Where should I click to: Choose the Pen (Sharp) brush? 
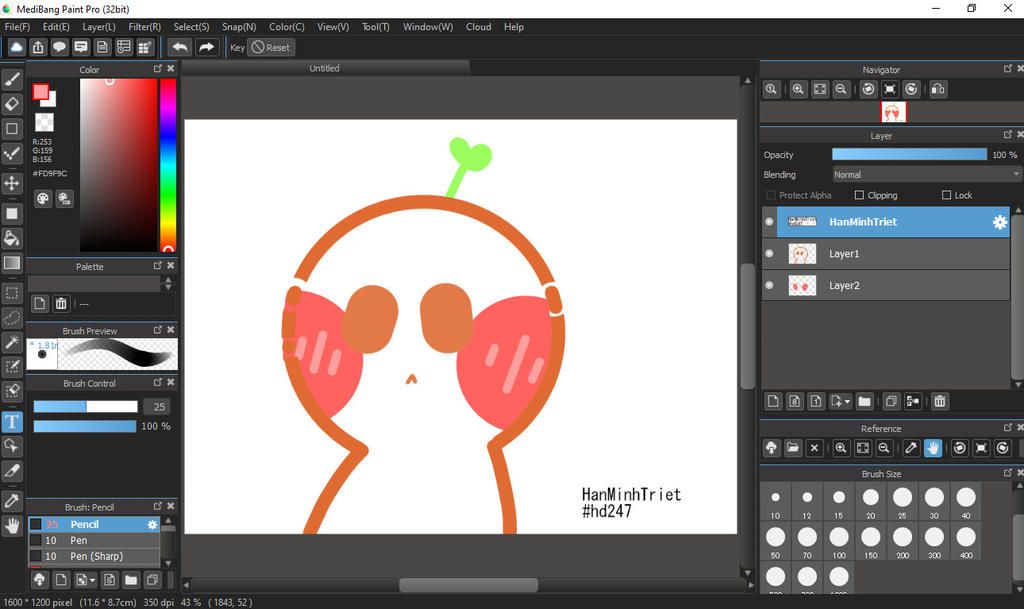pos(94,556)
